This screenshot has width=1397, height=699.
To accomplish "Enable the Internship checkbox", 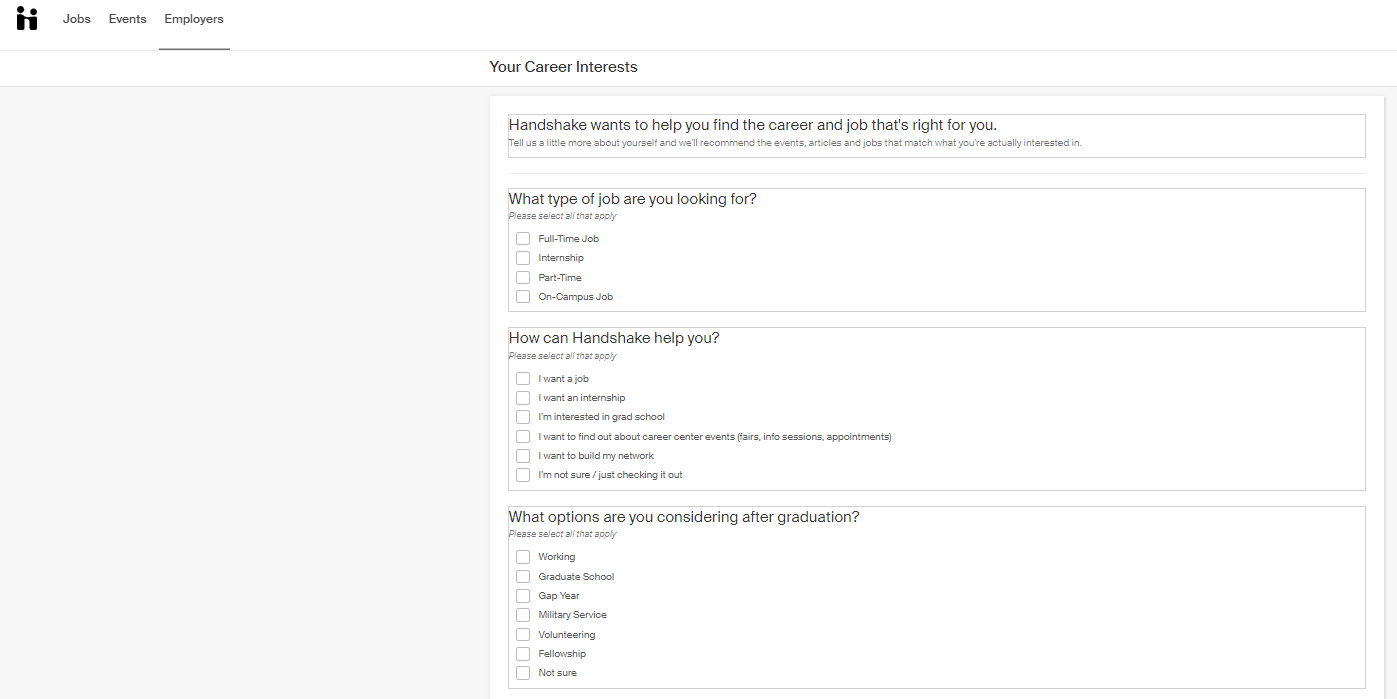I will click(x=523, y=257).
